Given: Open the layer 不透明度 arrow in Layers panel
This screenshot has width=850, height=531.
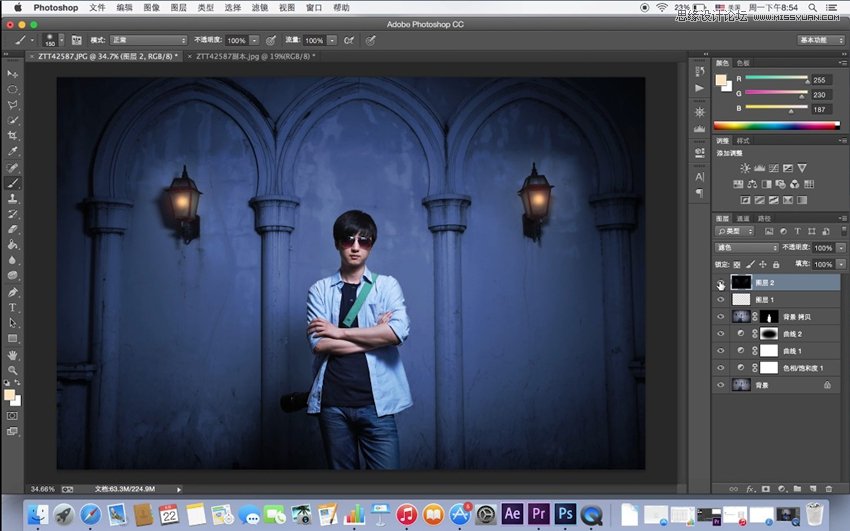Looking at the screenshot, I should [841, 248].
